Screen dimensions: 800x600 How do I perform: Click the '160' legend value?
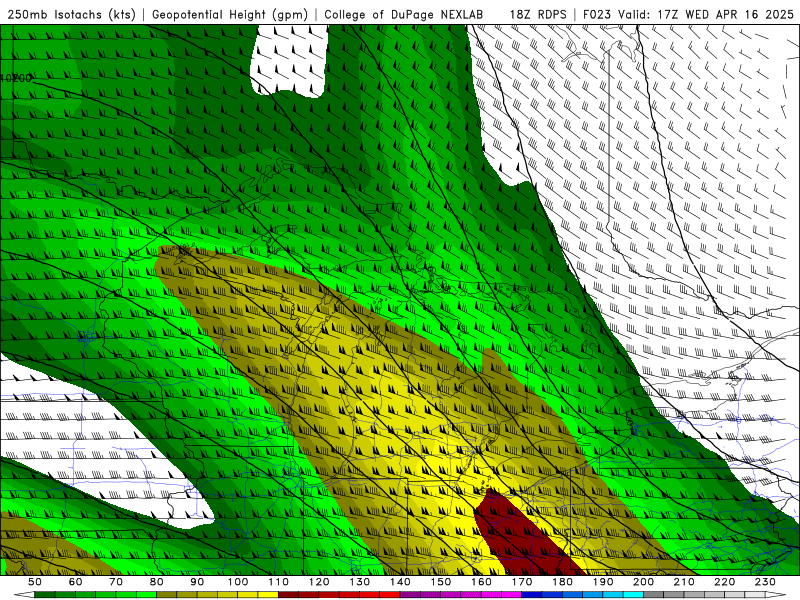[x=482, y=582]
